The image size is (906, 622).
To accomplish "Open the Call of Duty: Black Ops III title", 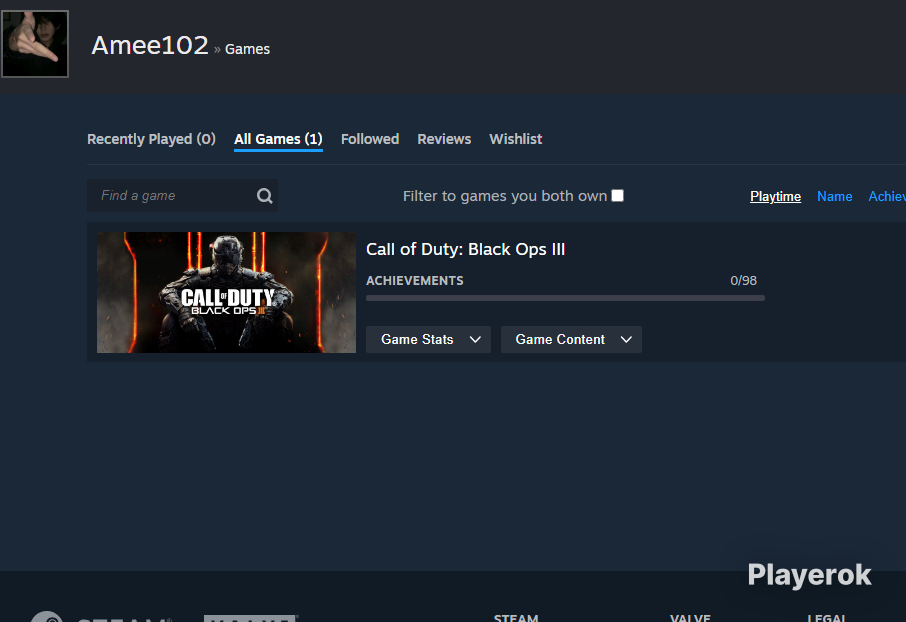I will tap(465, 249).
